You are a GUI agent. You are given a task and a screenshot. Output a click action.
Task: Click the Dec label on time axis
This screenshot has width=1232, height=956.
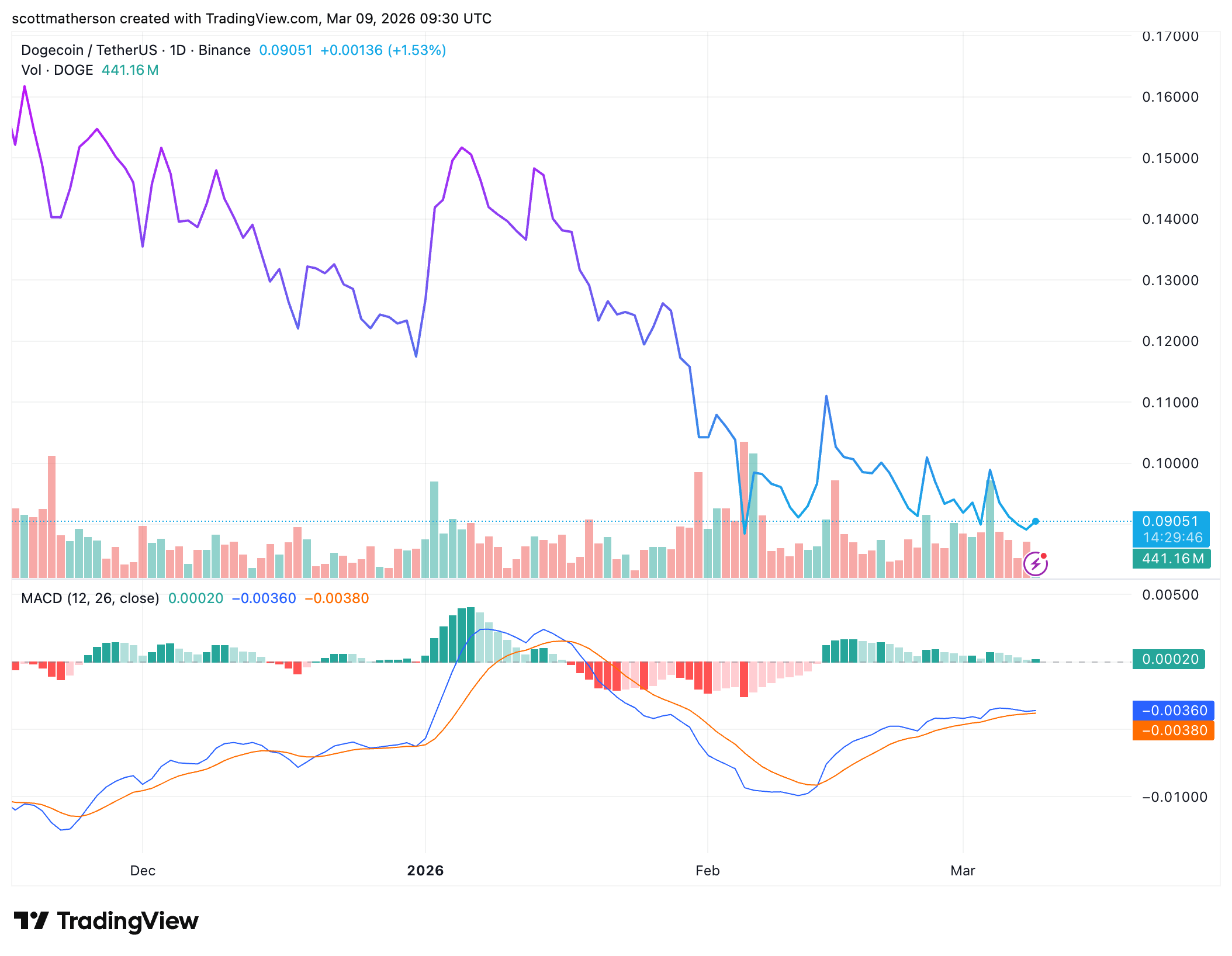pos(143,871)
